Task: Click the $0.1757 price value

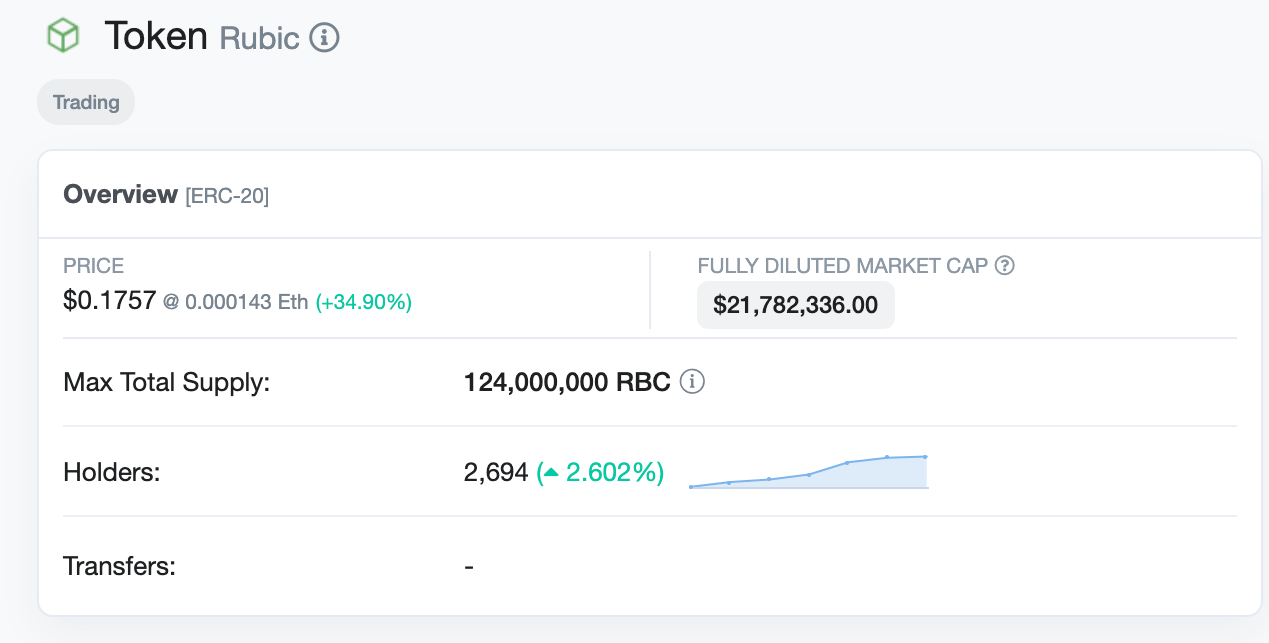Action: [109, 301]
